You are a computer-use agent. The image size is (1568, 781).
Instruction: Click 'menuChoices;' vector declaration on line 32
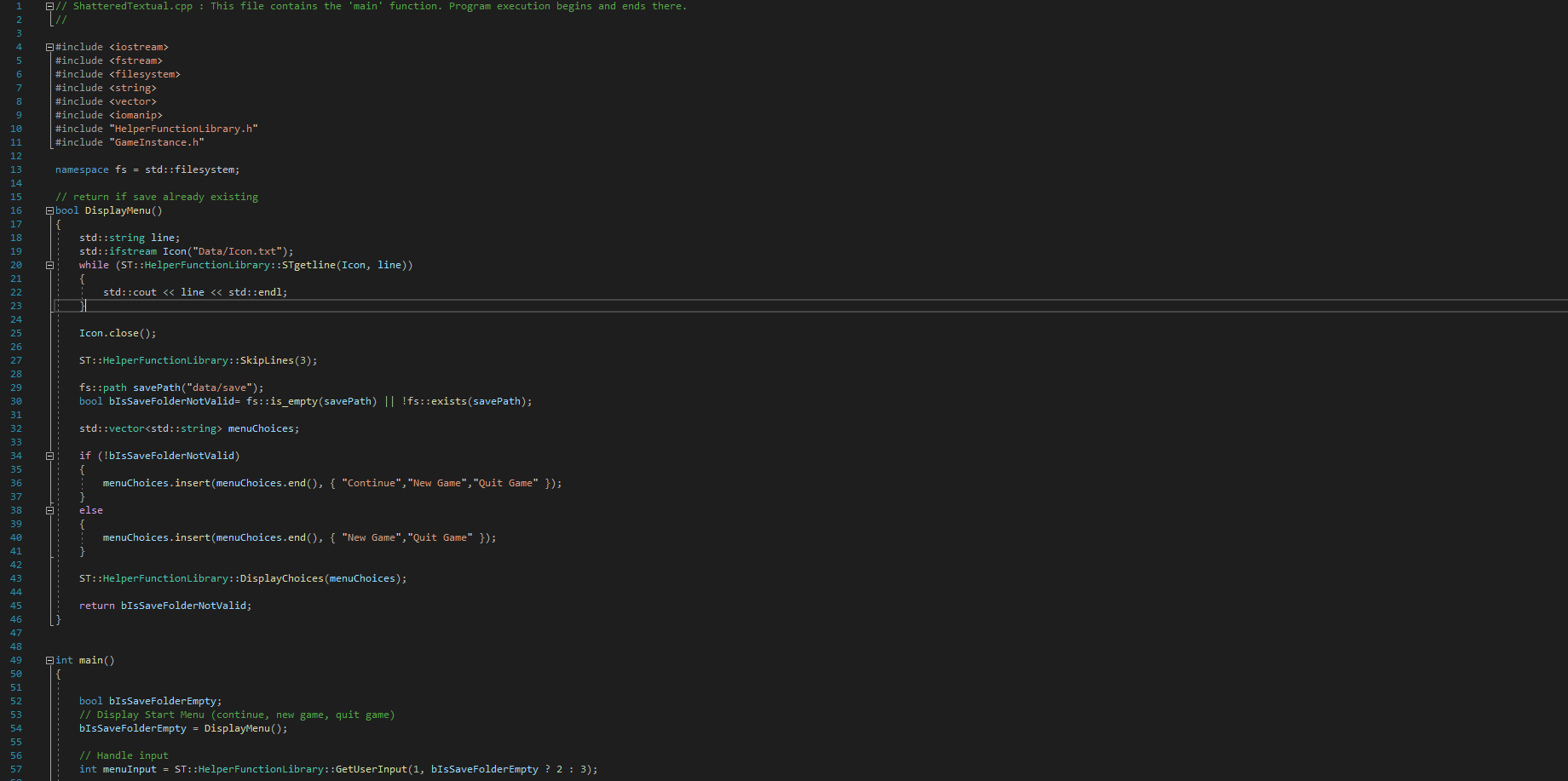pyautogui.click(x=264, y=428)
